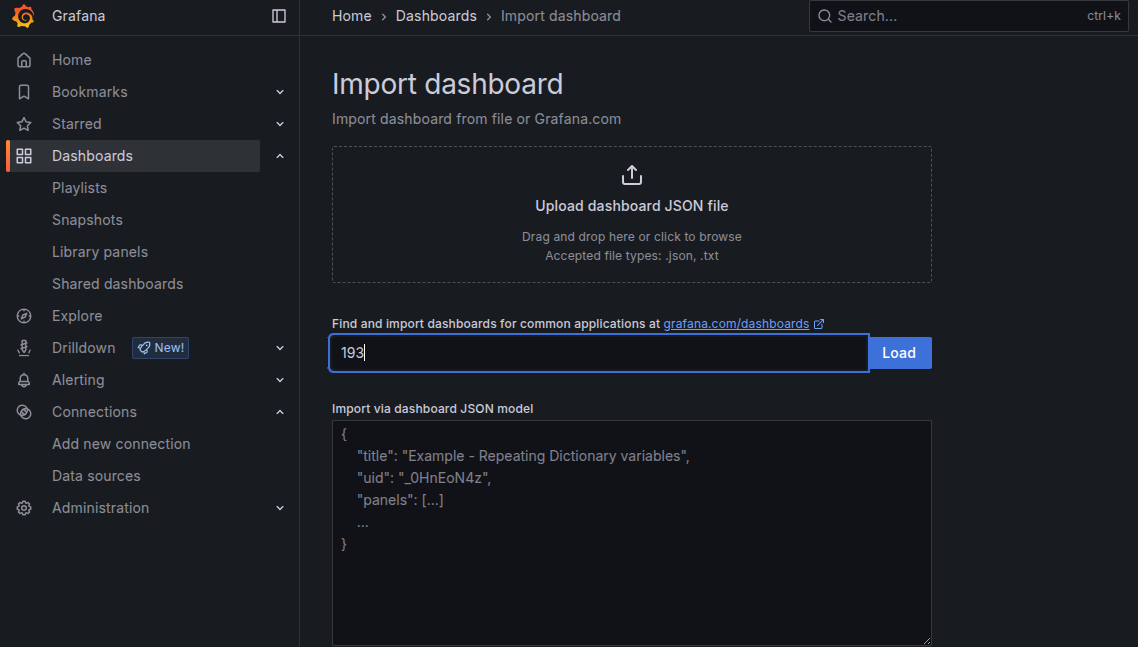Screen dimensions: 1138x647
Task: Open the grafana.com/dashboards link
Action: (736, 324)
